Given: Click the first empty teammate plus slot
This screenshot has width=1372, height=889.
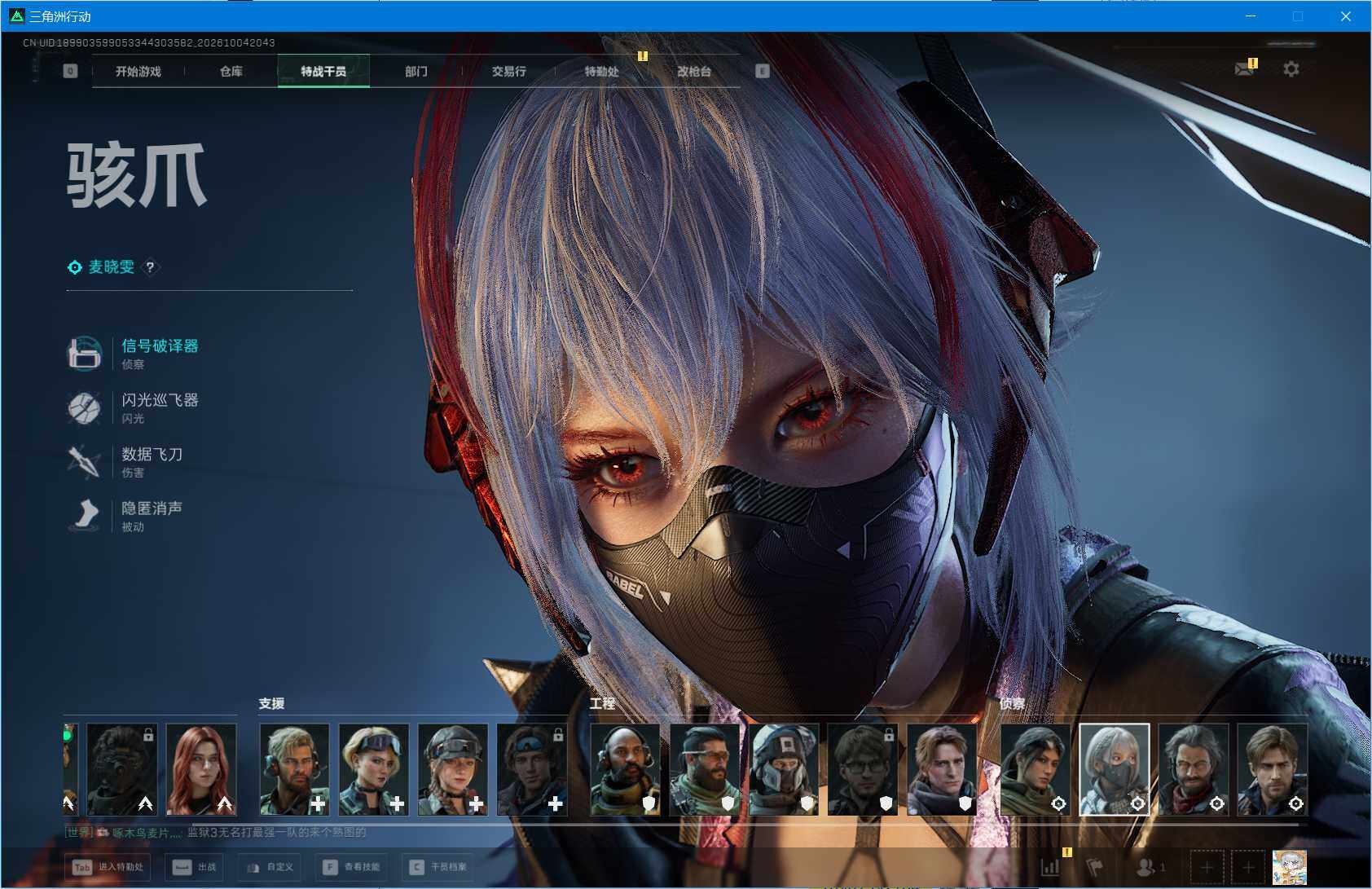Looking at the screenshot, I should [x=1207, y=867].
